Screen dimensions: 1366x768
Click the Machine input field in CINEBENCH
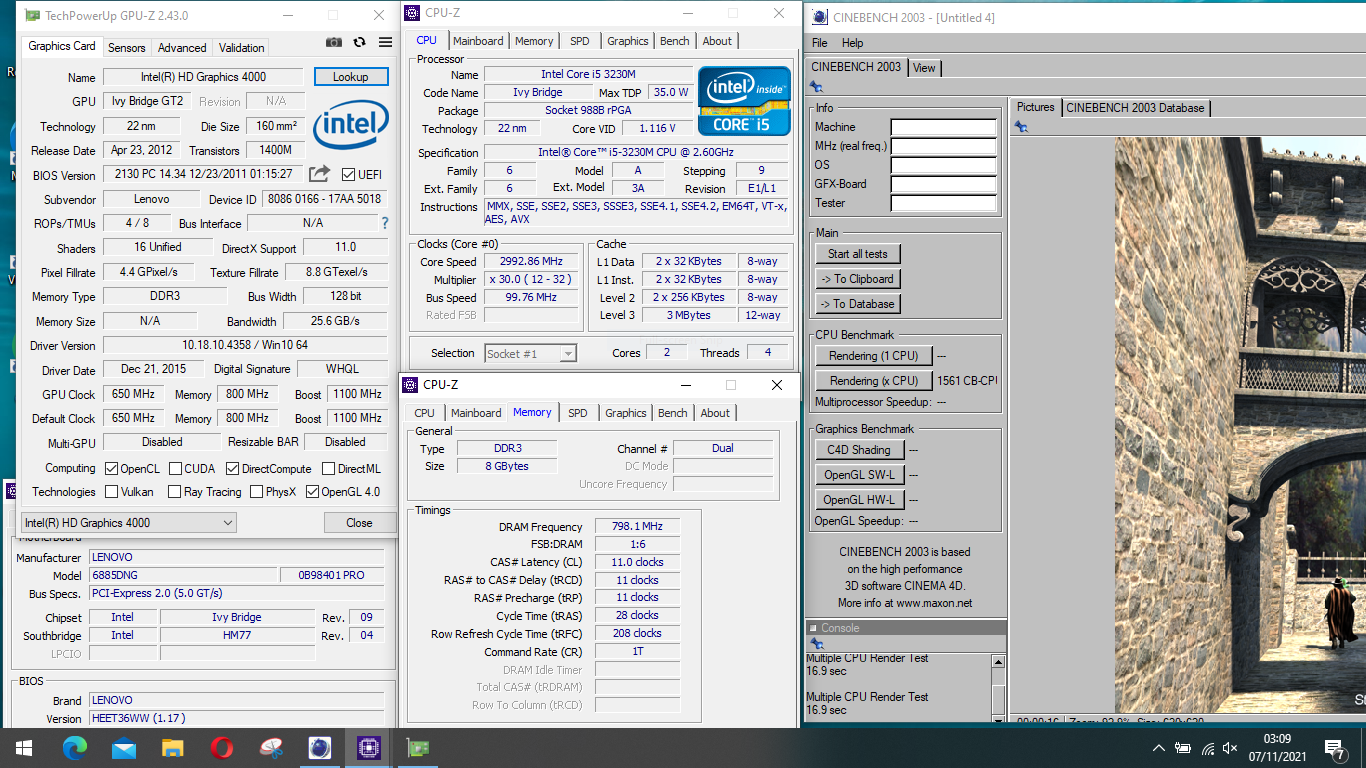click(944, 127)
